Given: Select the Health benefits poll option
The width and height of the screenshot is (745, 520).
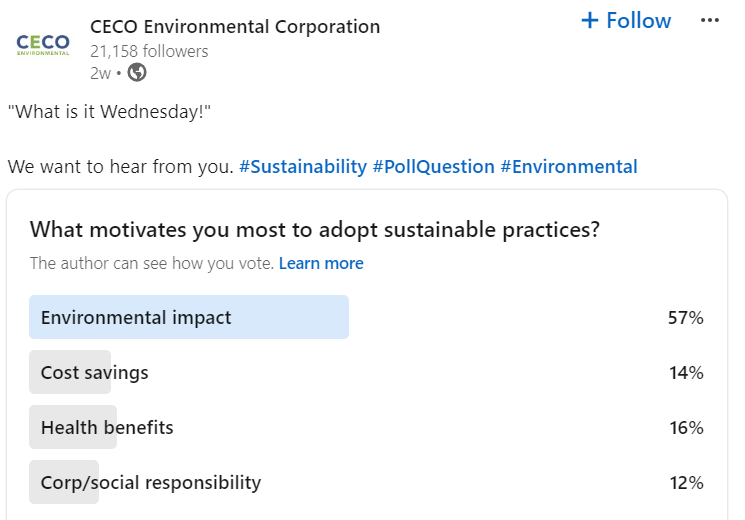Looking at the screenshot, I should pos(107,428).
